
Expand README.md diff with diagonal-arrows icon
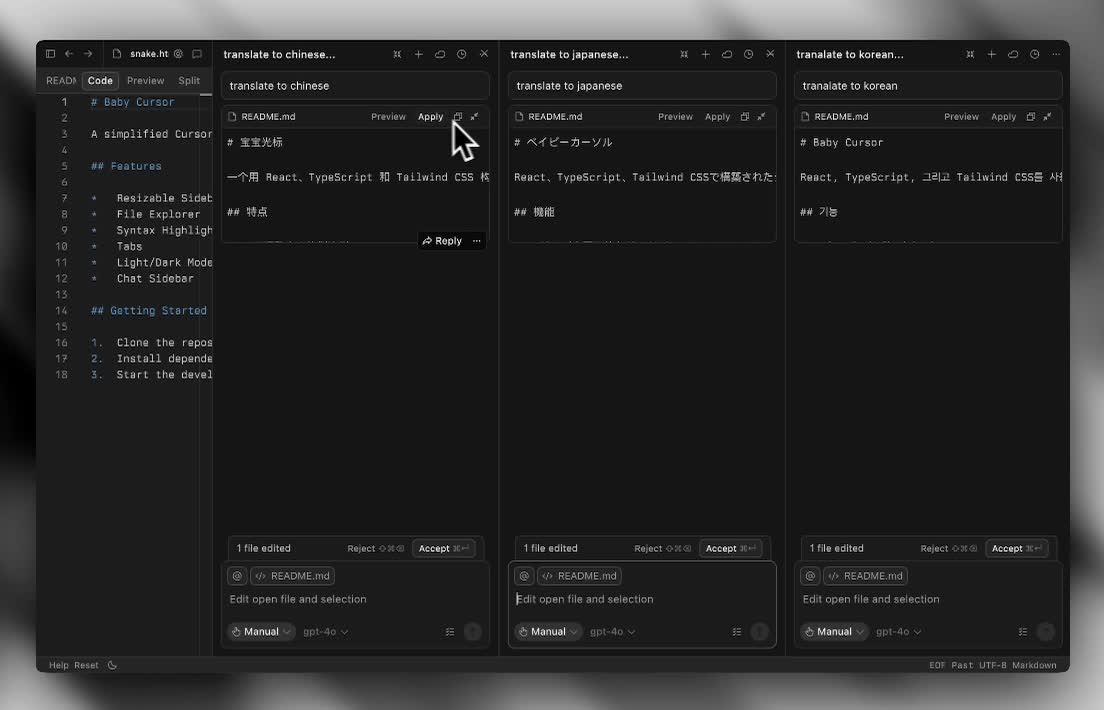474,116
